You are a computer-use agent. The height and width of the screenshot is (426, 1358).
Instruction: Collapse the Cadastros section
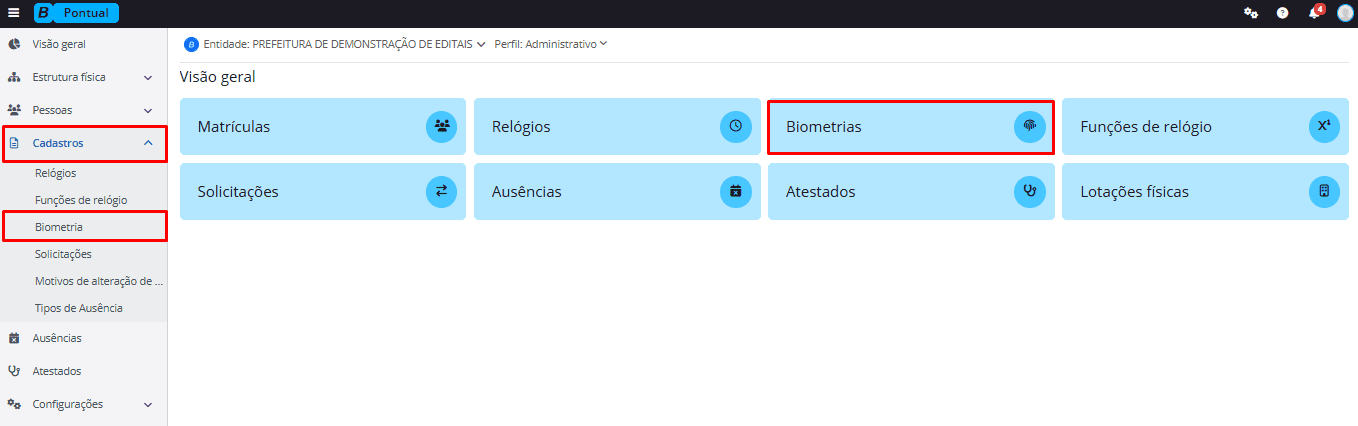(x=148, y=143)
